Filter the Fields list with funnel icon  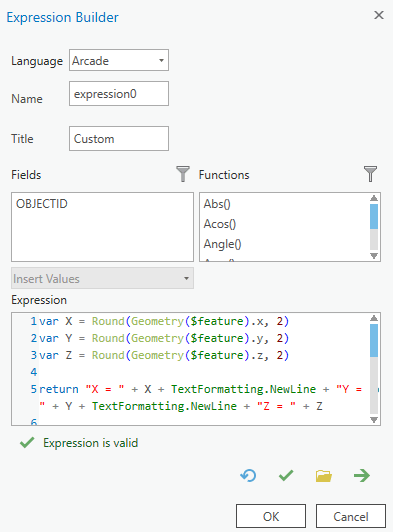coord(183,174)
